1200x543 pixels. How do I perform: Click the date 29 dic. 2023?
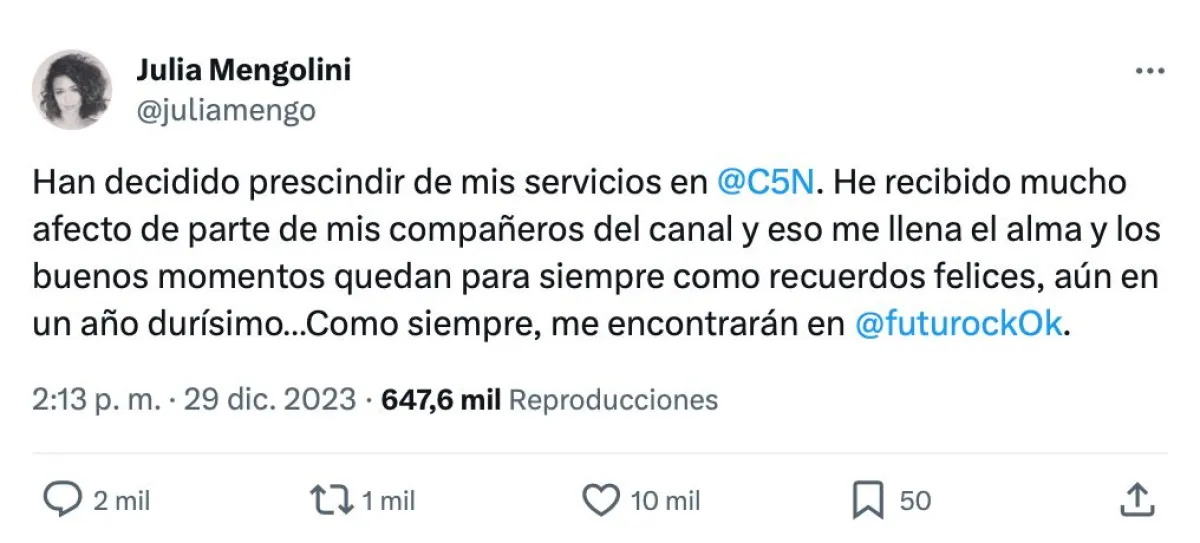coord(268,400)
